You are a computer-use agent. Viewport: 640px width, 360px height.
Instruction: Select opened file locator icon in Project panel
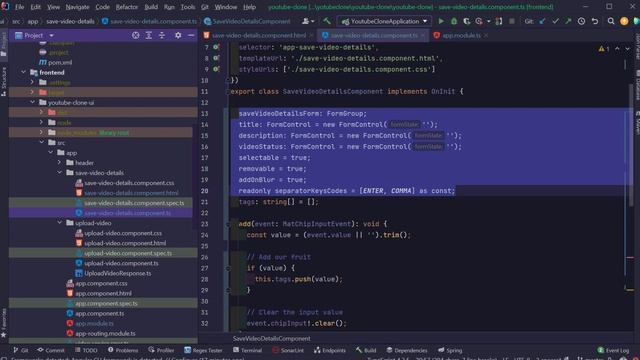(x=136, y=36)
